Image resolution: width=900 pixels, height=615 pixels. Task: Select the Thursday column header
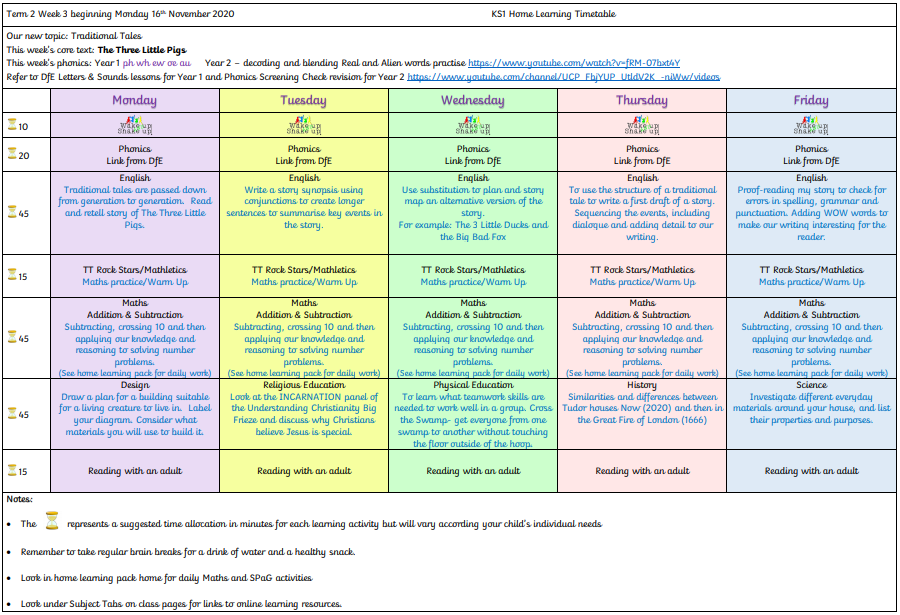pyautogui.click(x=642, y=101)
